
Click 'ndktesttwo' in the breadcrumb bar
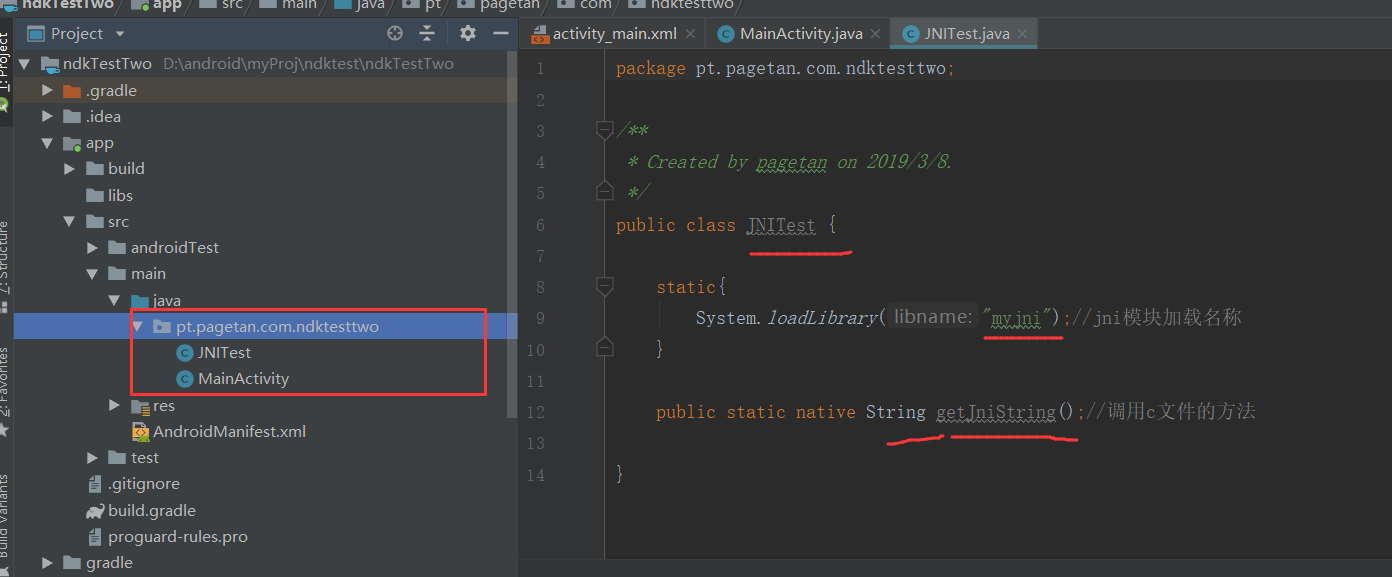[692, 5]
